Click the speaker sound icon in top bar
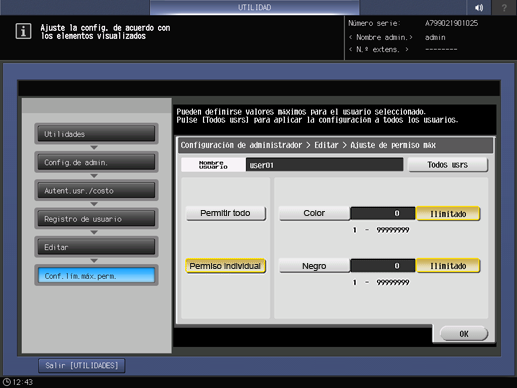Viewport: 517px width, 388px height. pyautogui.click(x=479, y=7)
